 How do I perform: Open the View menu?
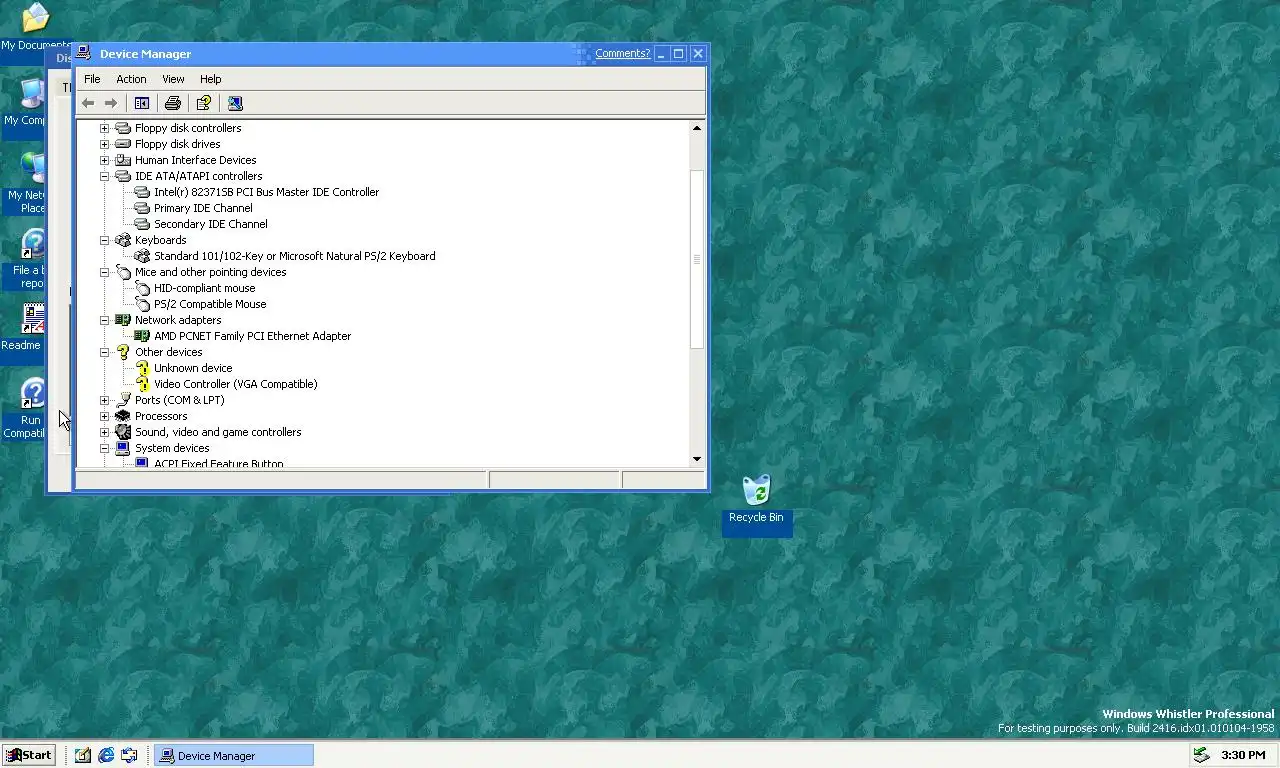point(173,79)
